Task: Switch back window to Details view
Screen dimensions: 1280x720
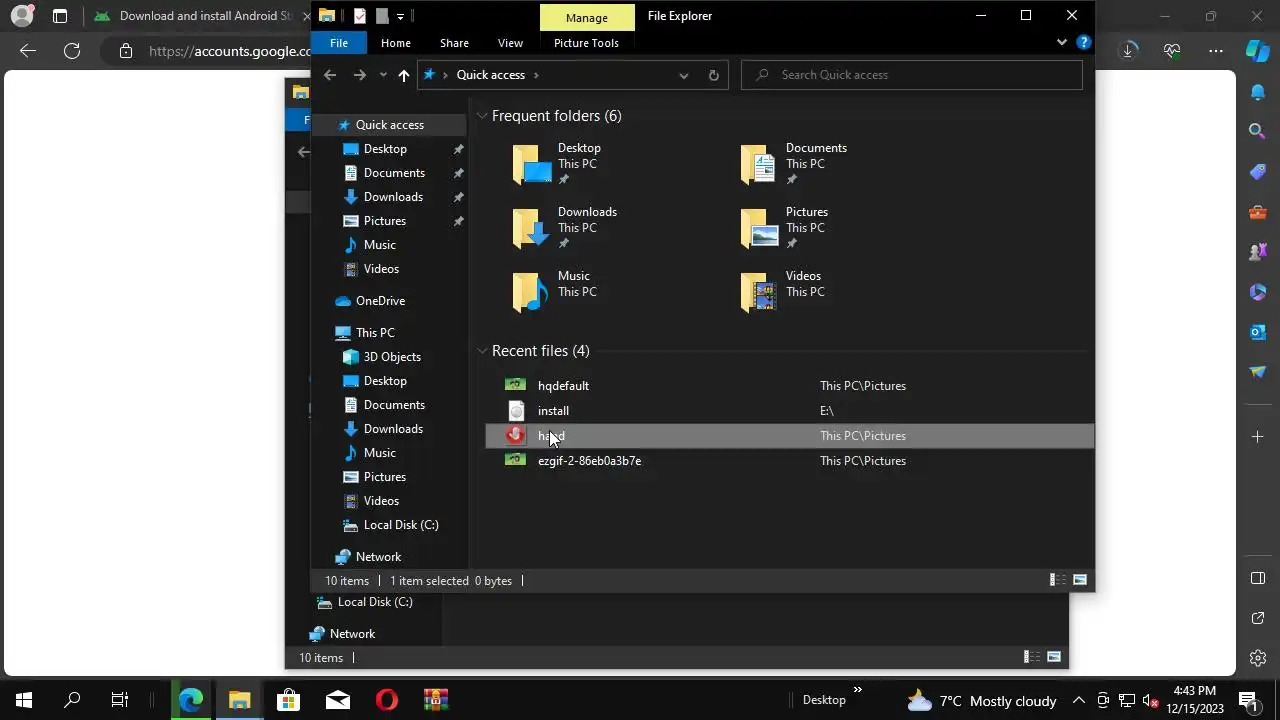Action: coord(1030,657)
